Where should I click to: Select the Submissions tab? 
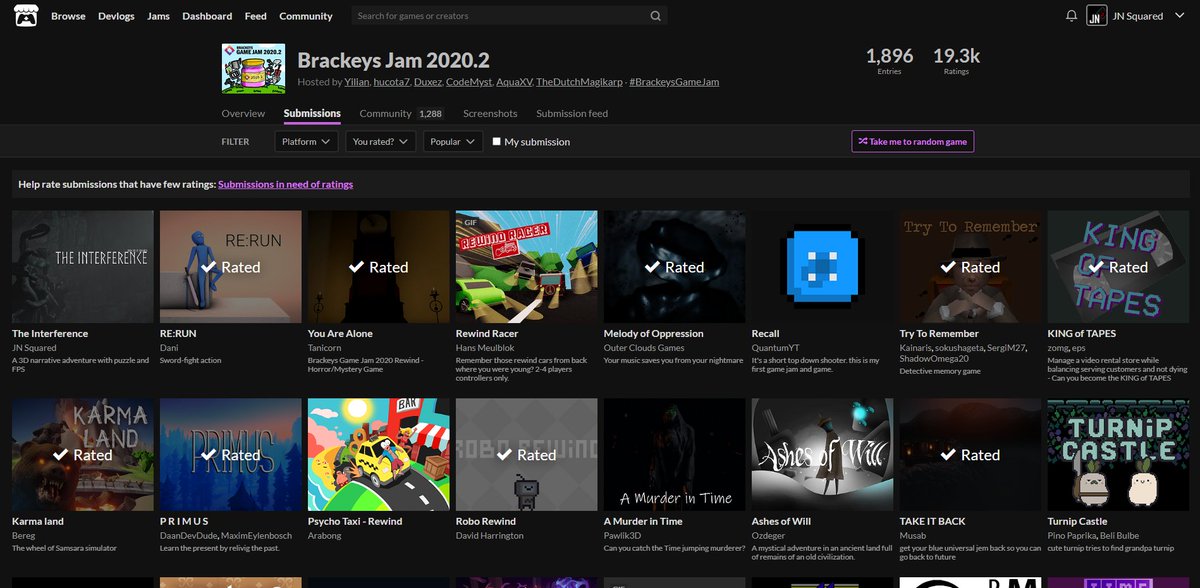312,113
